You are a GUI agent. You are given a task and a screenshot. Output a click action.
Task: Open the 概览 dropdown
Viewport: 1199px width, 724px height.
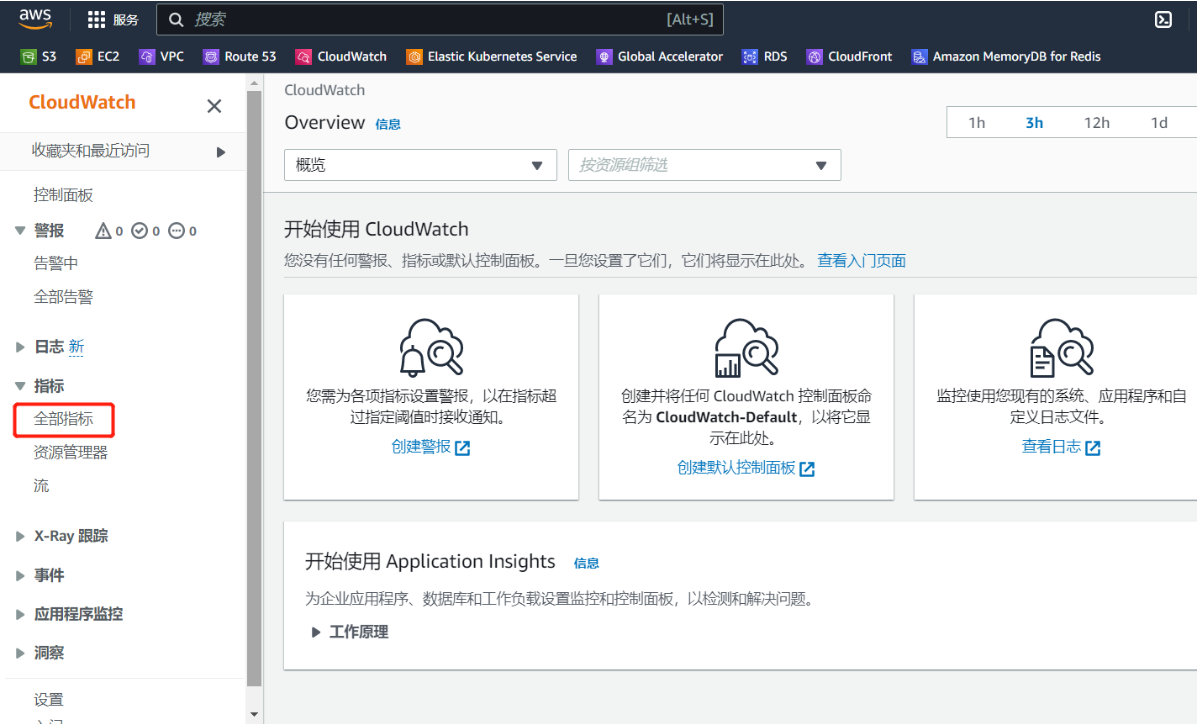tap(420, 165)
